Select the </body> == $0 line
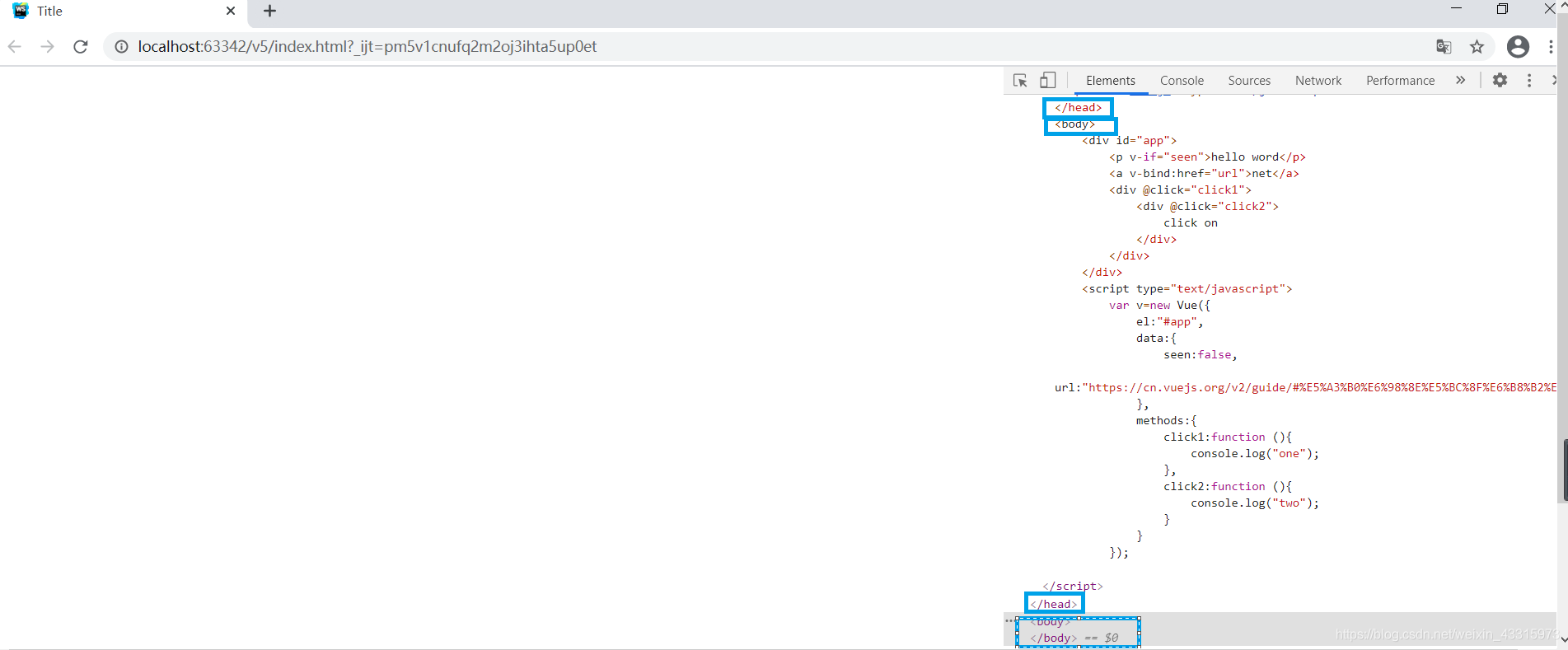1568x650 pixels. point(1074,638)
